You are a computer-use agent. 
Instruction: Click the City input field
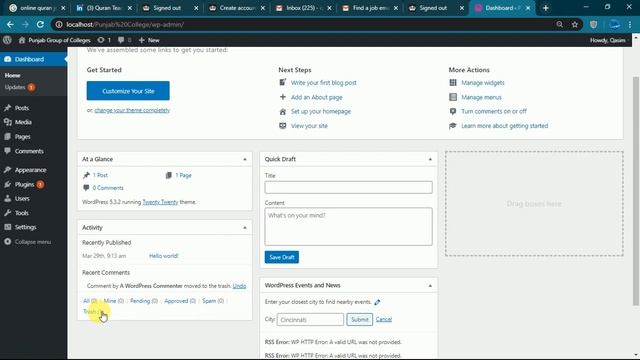[x=310, y=320]
